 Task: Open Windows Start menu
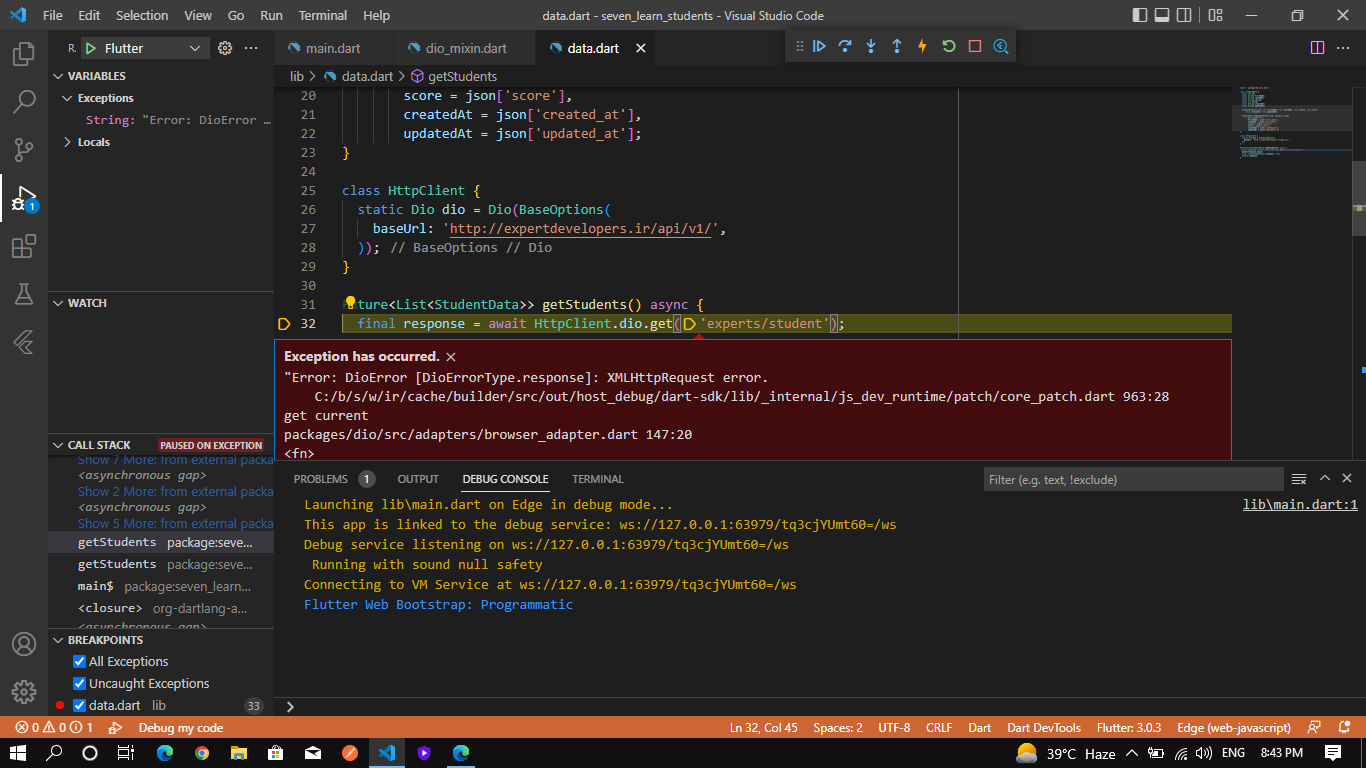click(18, 753)
